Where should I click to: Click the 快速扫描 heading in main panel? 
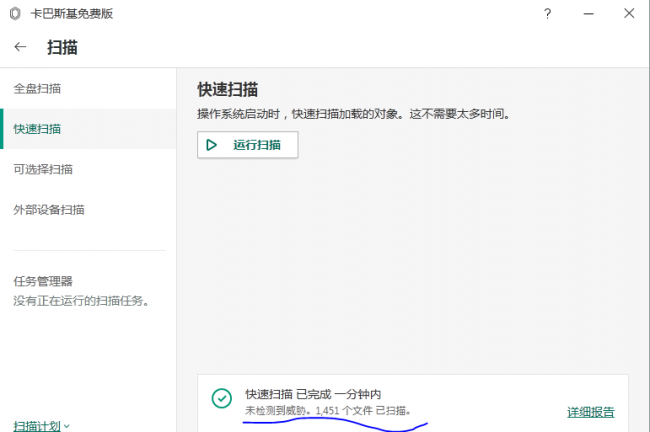coord(228,90)
